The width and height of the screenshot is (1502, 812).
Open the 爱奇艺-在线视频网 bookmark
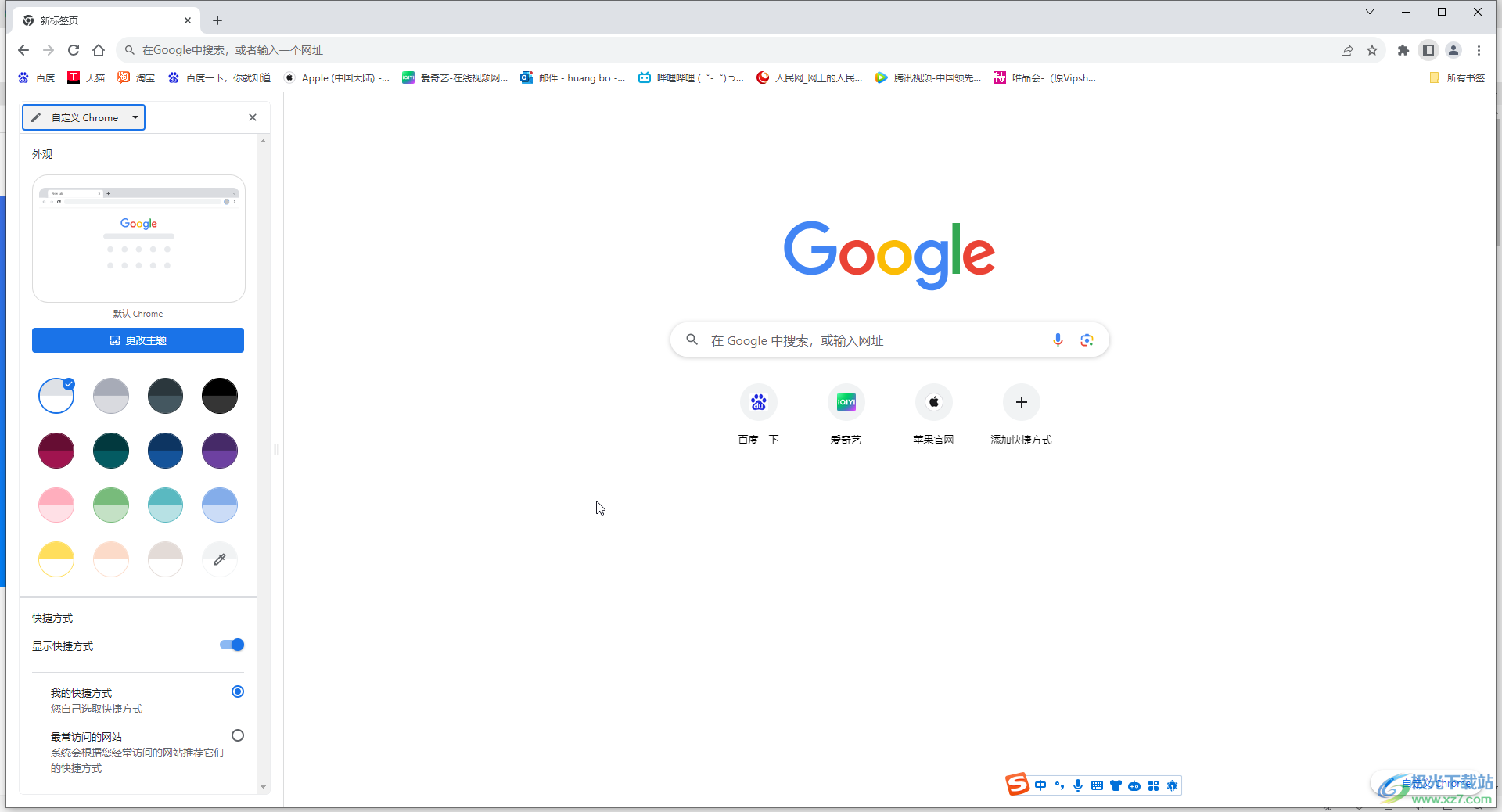455,77
